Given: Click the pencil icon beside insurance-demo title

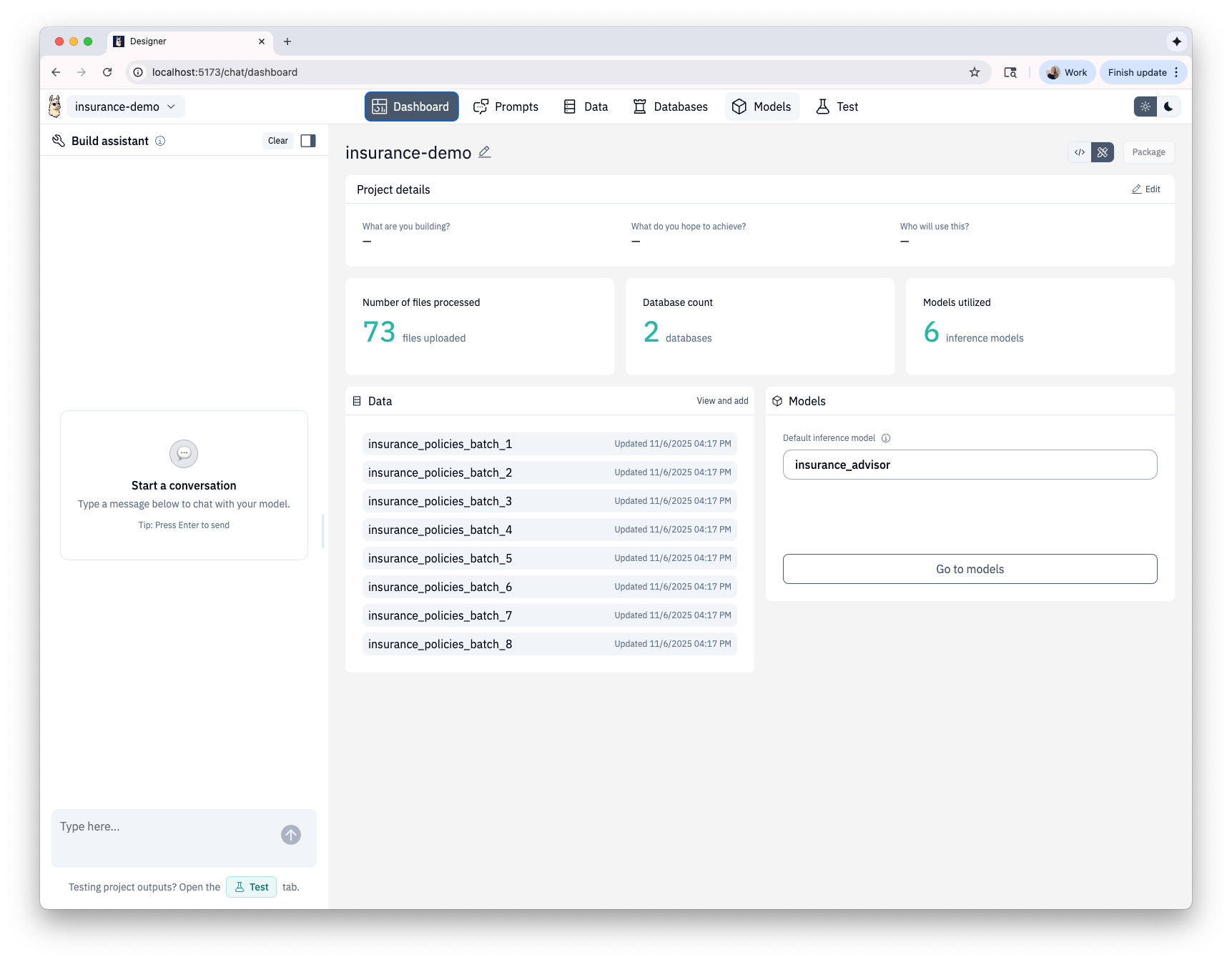Looking at the screenshot, I should (x=485, y=152).
